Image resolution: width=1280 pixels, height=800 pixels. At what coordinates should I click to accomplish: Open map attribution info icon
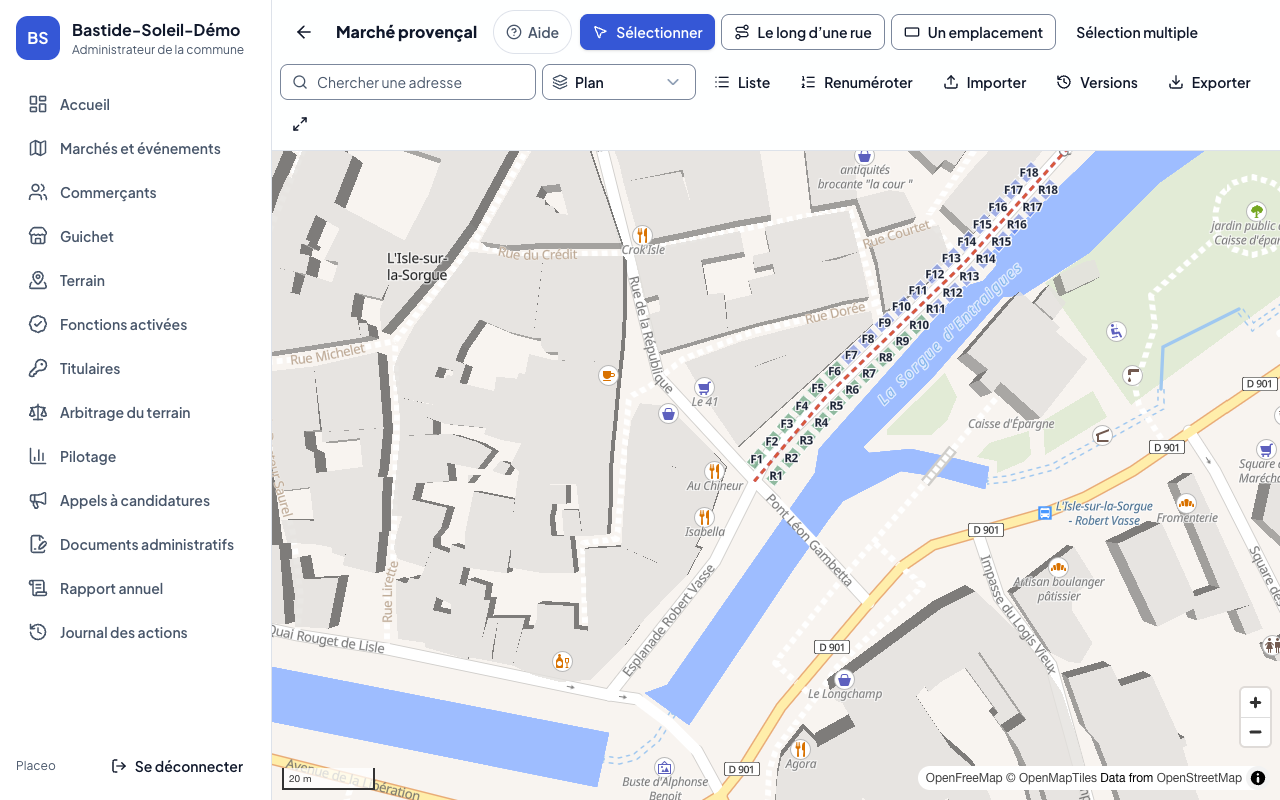pyautogui.click(x=1258, y=778)
